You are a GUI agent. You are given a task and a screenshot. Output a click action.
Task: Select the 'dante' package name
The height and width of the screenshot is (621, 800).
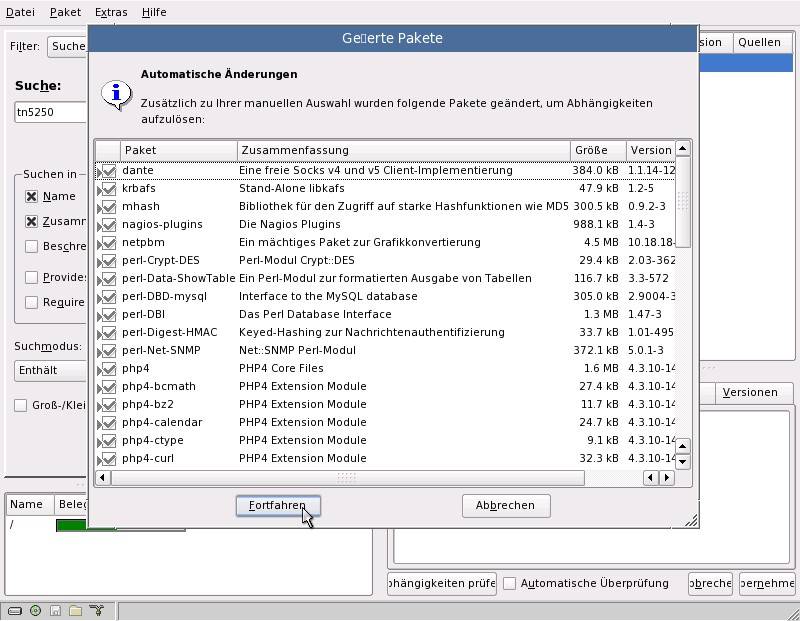138,170
